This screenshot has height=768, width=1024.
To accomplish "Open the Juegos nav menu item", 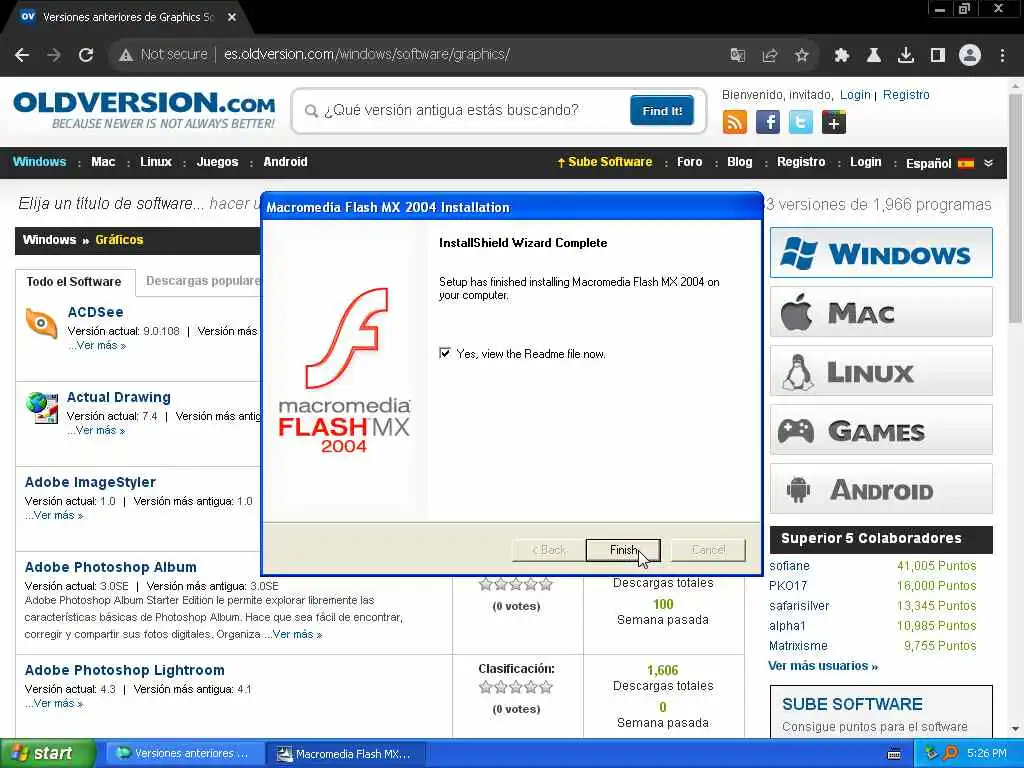I will click(217, 162).
